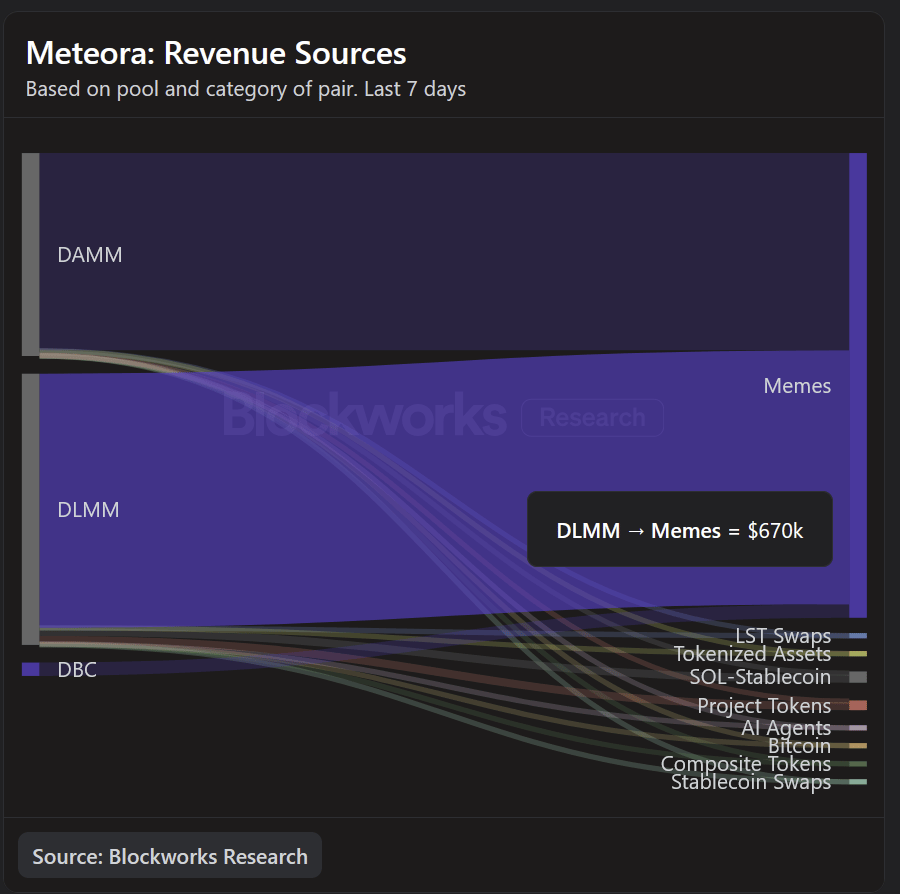Click the Bitcoin node swatch
Image resolution: width=900 pixels, height=894 pixels.
click(858, 746)
